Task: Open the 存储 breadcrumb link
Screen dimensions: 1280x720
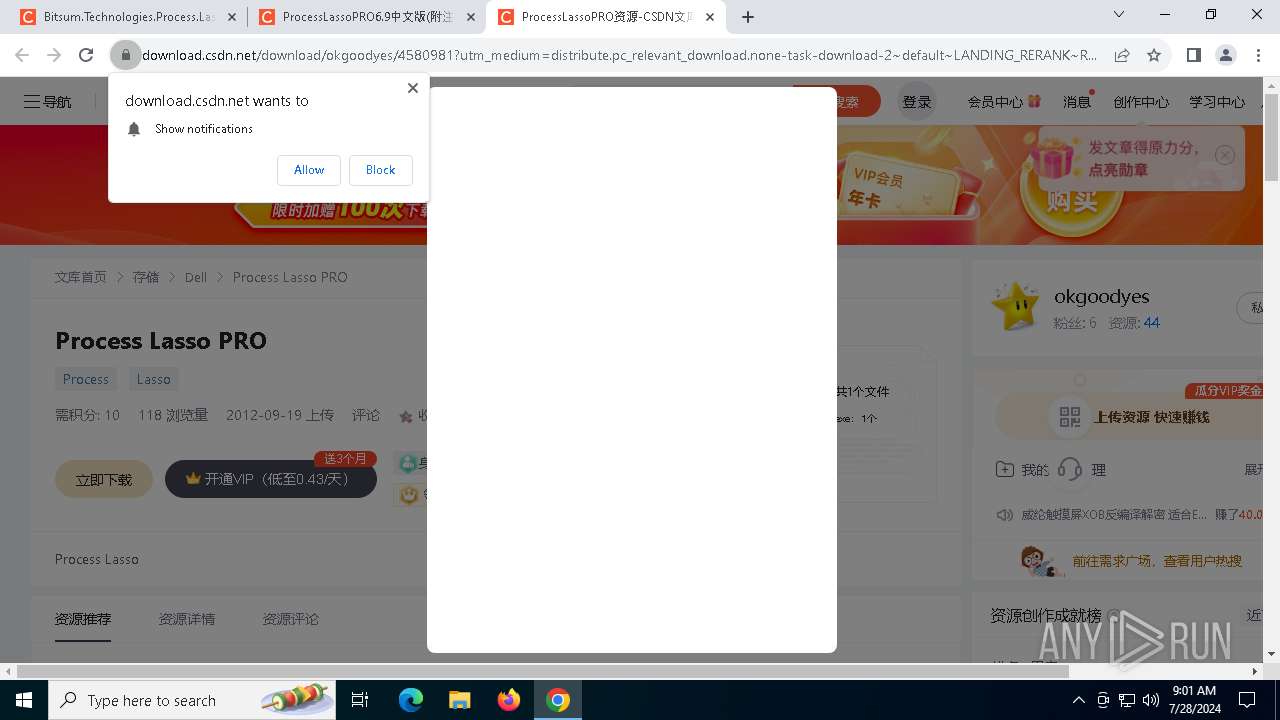Action: (146, 277)
